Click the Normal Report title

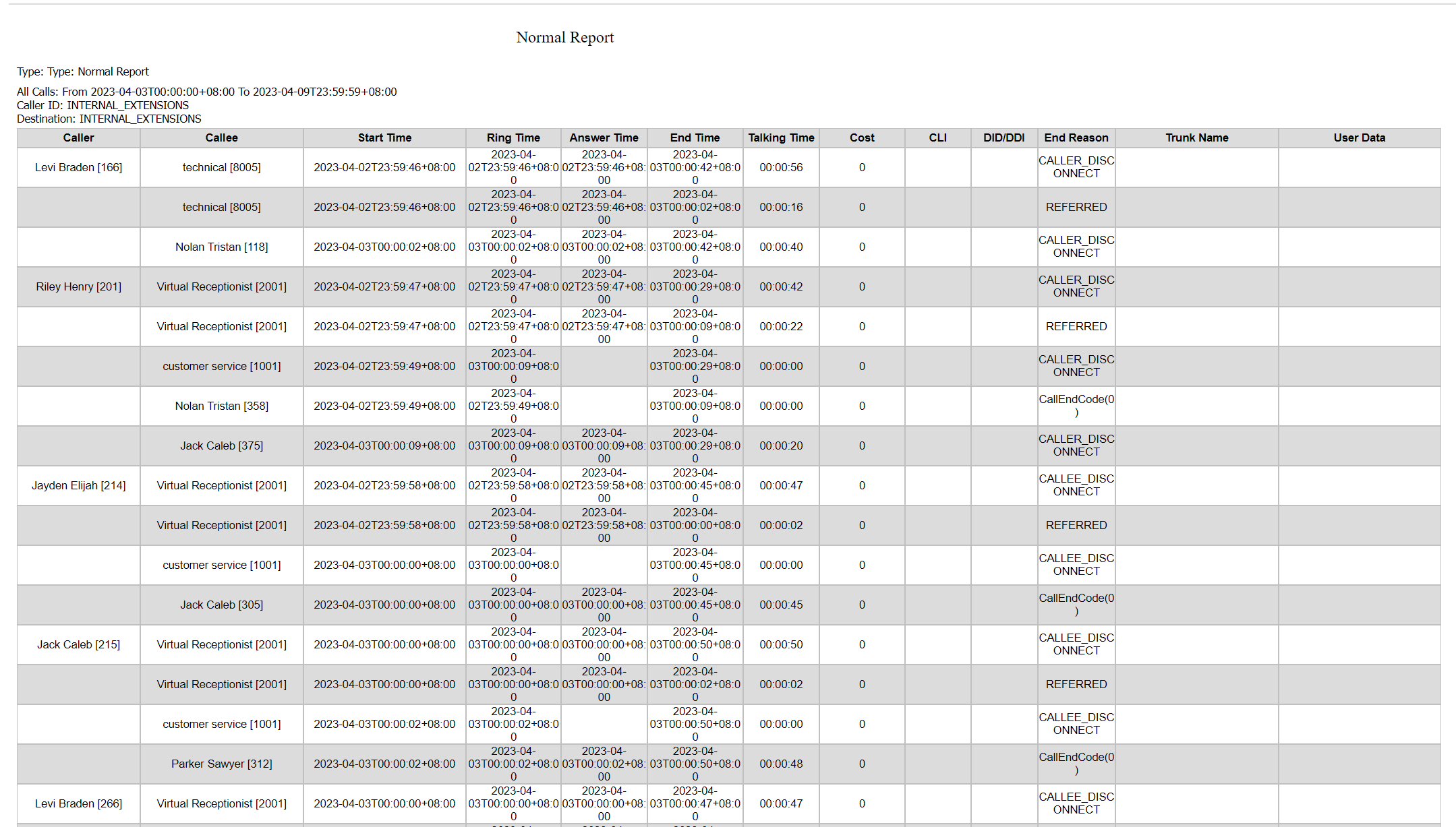pos(565,37)
